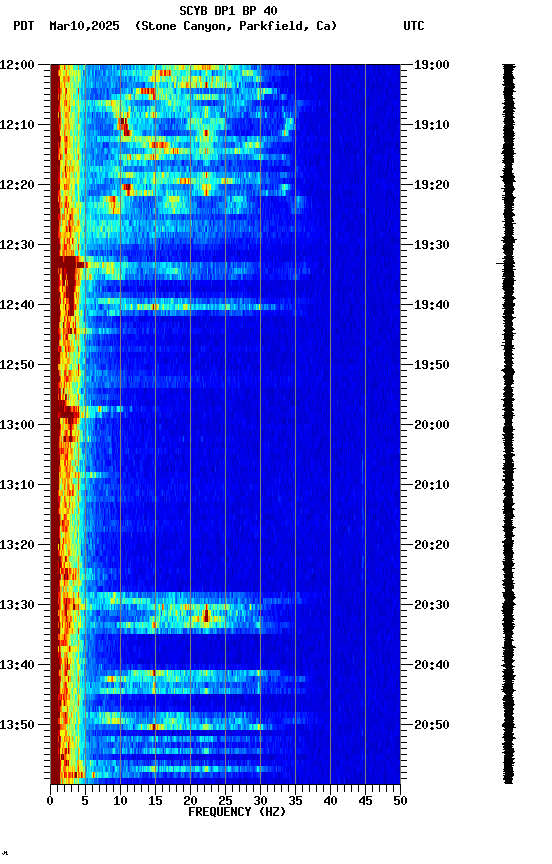Screen dimensions: 552x864
Task: Click the "40" frequency axis label
Action: [x=330, y=801]
